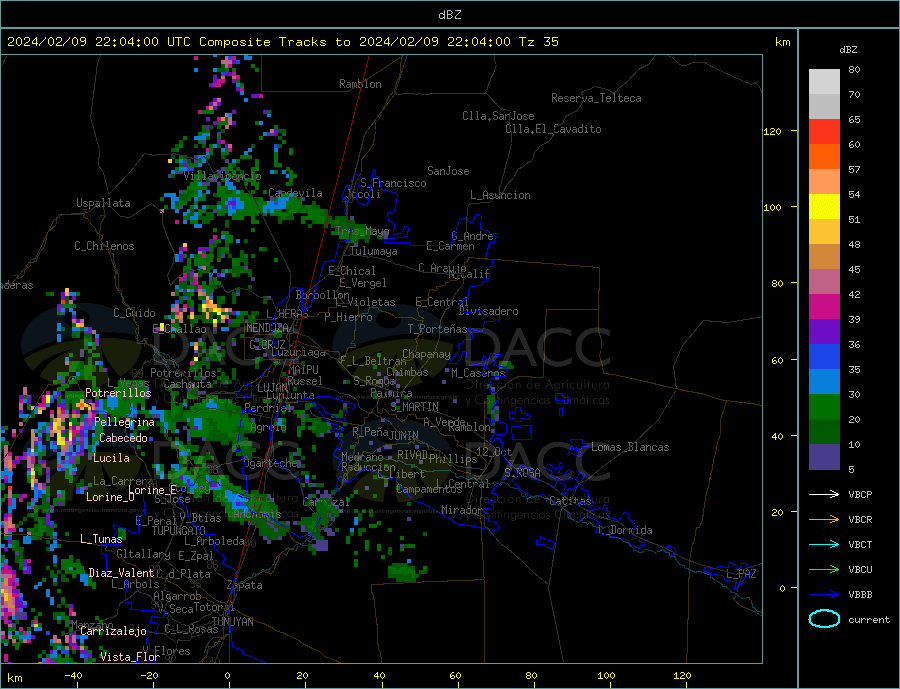The image size is (900, 689).
Task: Click the L_Asuncion place label
Action: click(500, 195)
